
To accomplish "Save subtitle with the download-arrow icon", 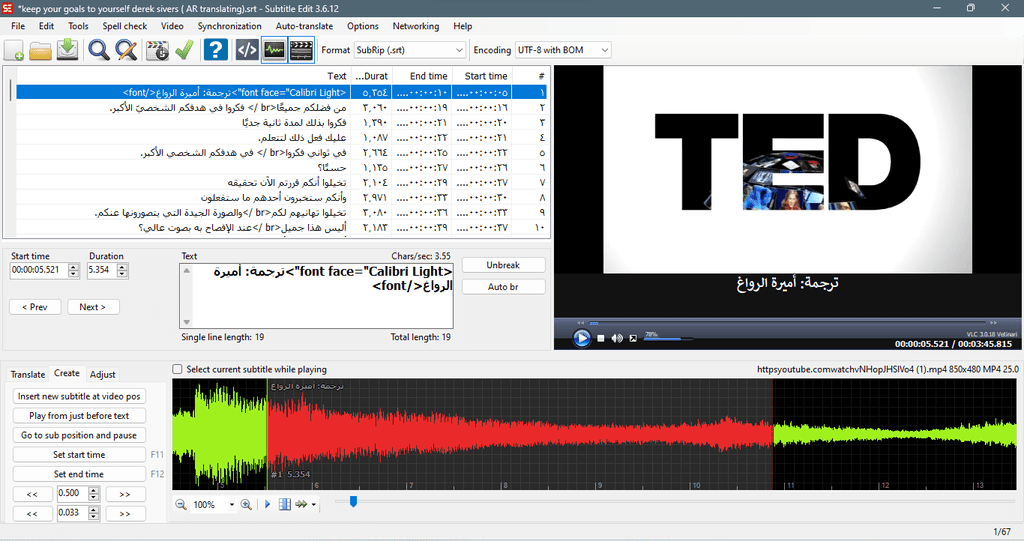I will pos(67,50).
